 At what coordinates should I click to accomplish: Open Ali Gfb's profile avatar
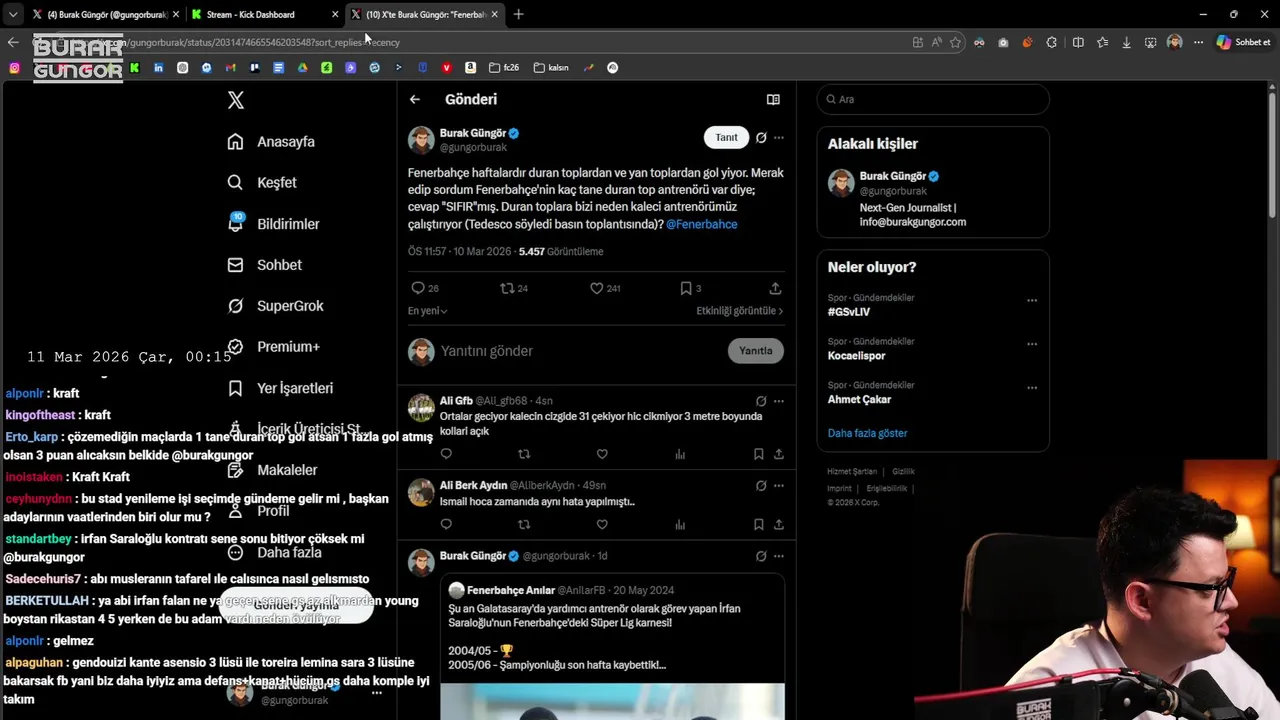click(421, 407)
